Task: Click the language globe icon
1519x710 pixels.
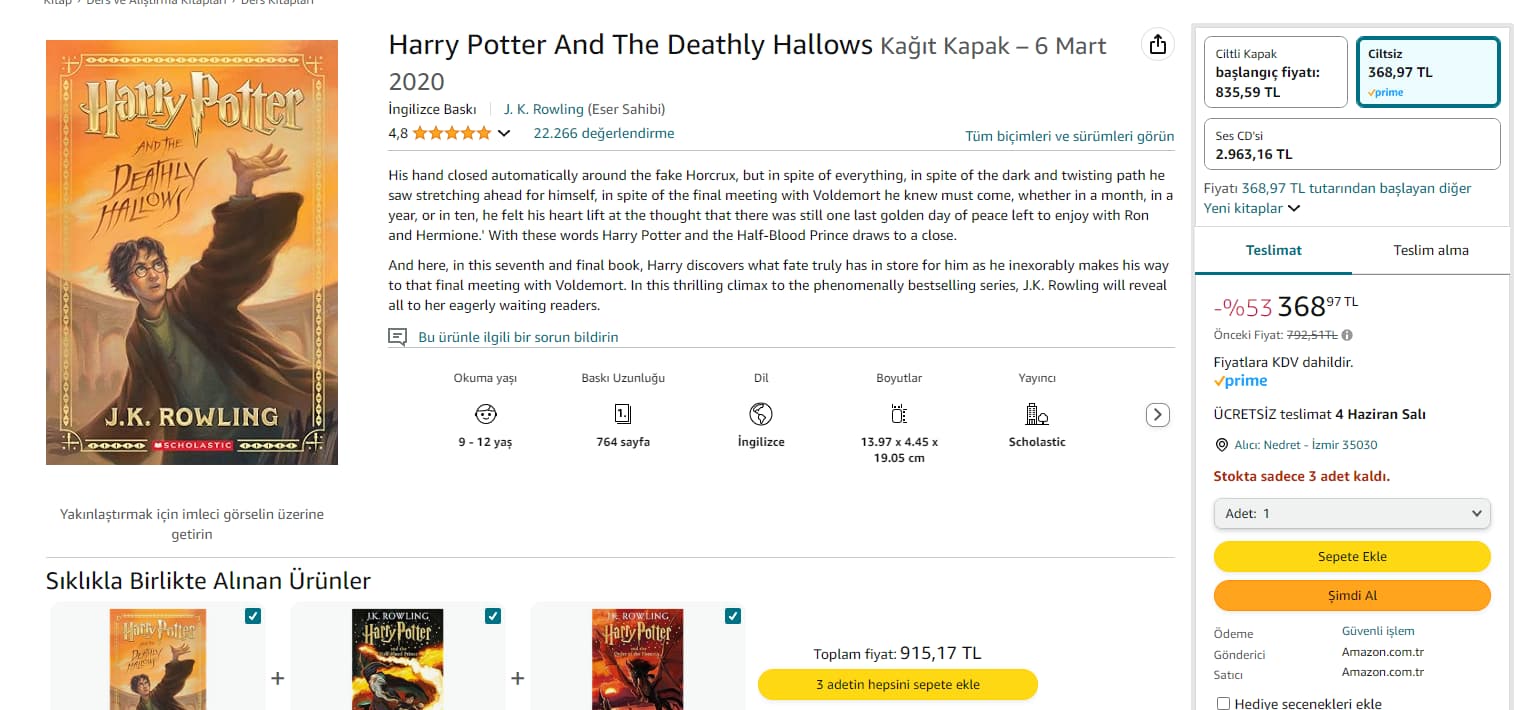Action: tap(761, 414)
